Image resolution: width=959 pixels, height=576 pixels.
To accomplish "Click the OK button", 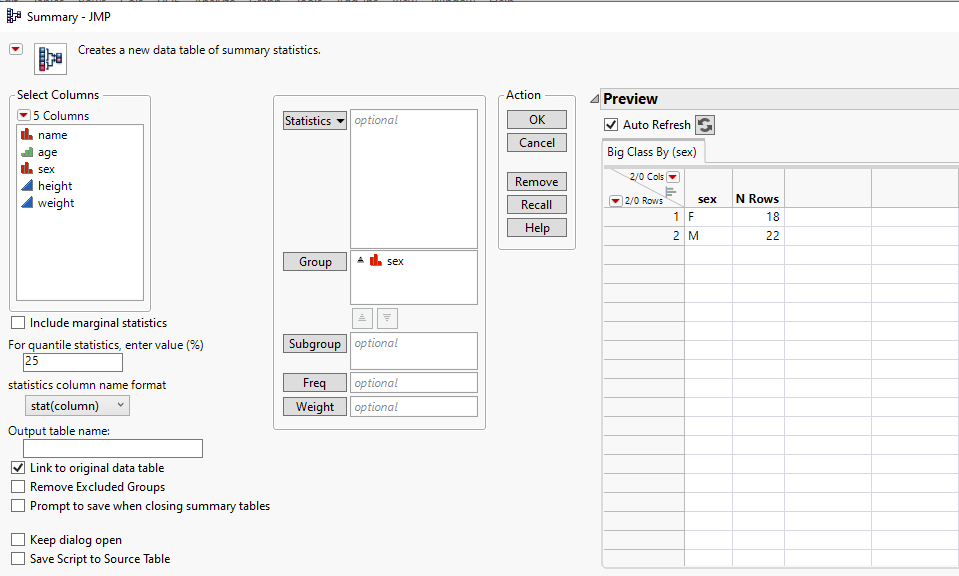I will point(536,118).
